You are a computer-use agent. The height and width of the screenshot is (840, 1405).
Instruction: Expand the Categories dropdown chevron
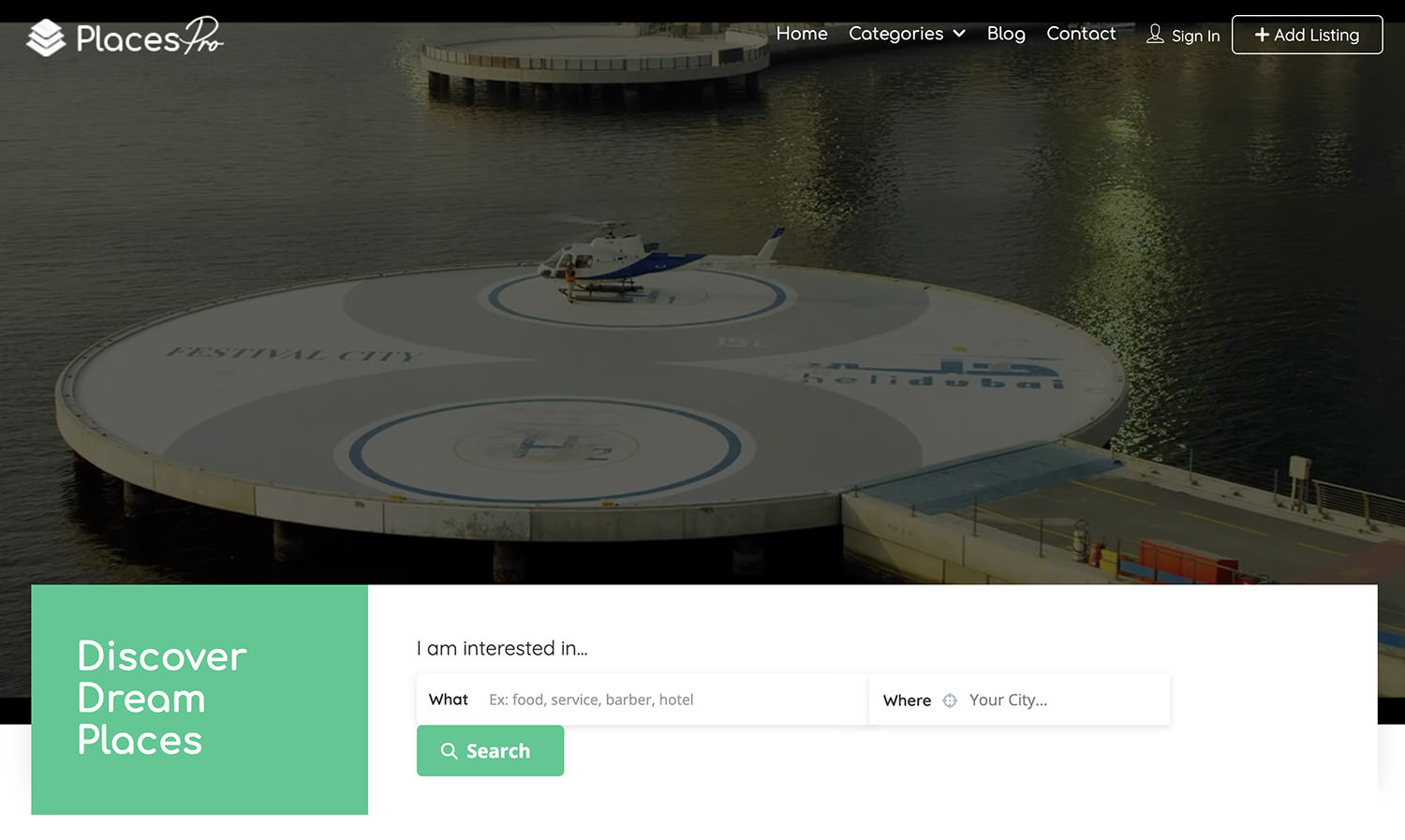tap(959, 34)
